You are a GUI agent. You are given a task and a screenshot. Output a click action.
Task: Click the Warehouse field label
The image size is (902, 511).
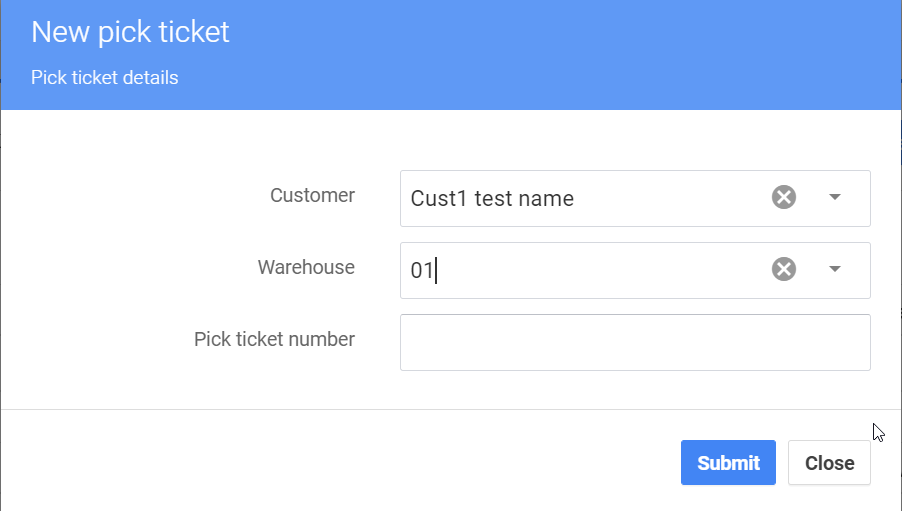pos(306,267)
